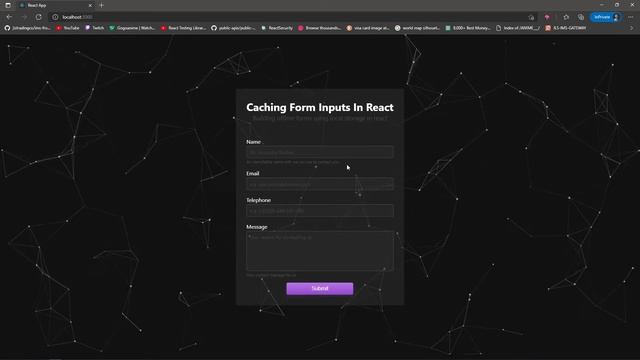The image size is (640, 360).
Task: Open the Index of ANIME bookmark
Action: click(518, 28)
